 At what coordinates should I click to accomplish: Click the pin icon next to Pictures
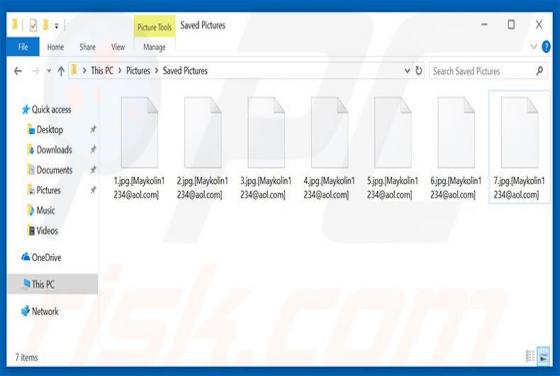[93, 190]
